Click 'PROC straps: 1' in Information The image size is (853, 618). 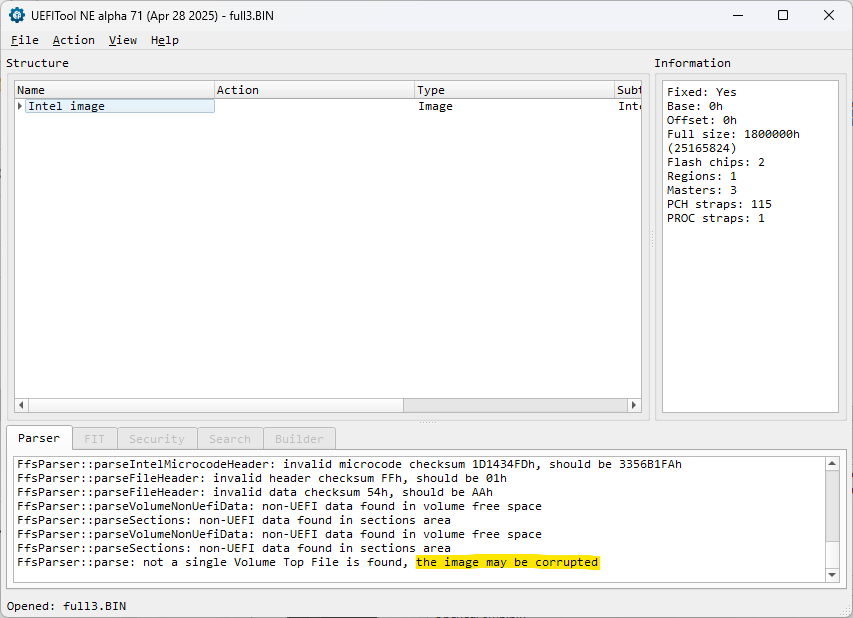pos(716,218)
